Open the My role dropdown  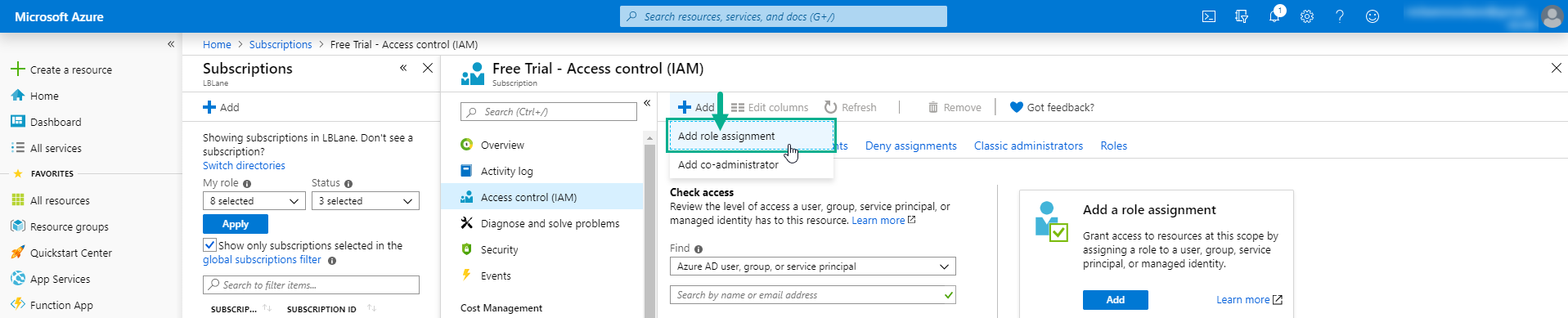[254, 201]
